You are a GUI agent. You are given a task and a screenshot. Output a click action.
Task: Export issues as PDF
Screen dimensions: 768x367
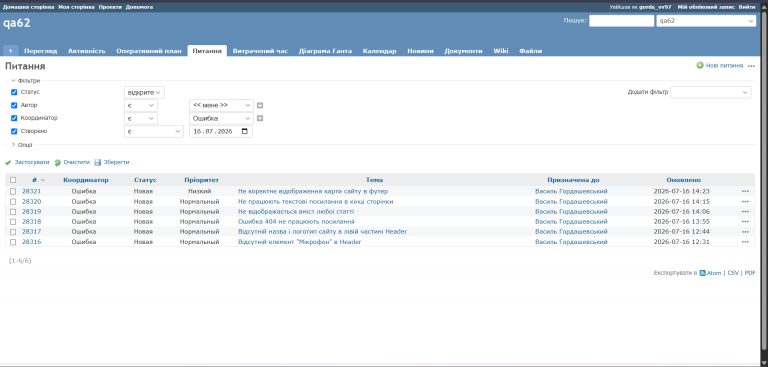coord(750,273)
